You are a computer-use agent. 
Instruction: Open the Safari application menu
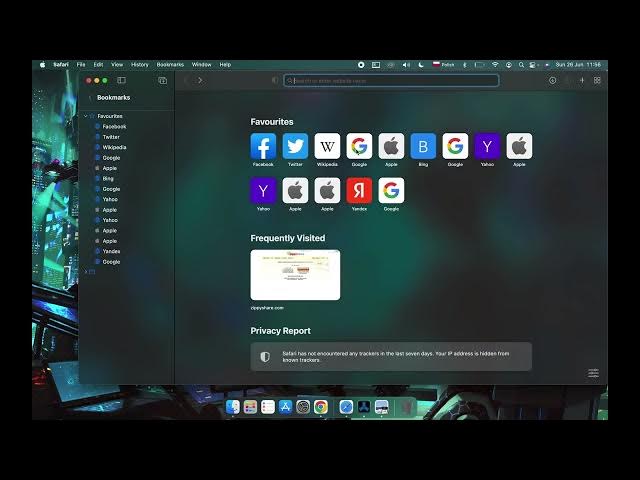61,64
